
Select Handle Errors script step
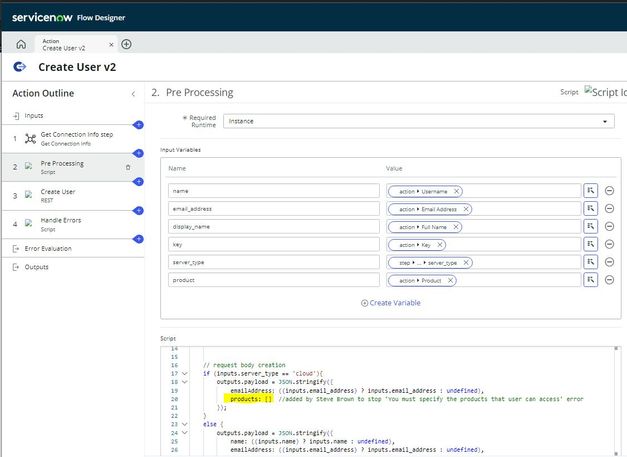[x=72, y=224]
